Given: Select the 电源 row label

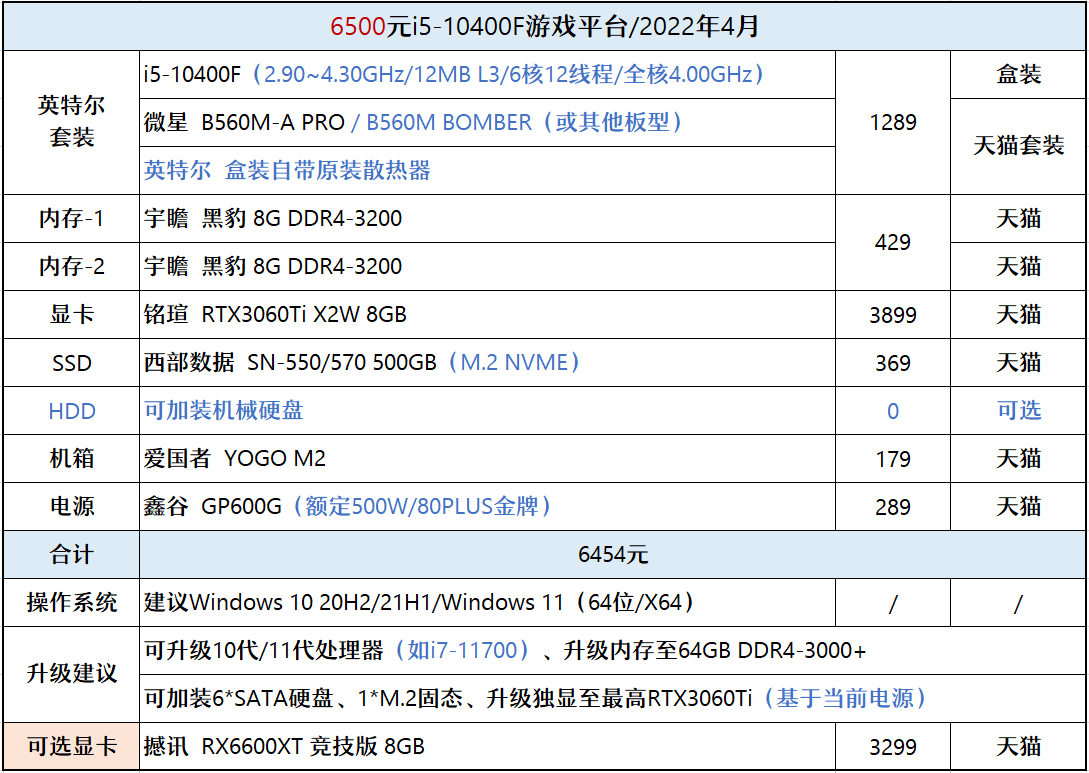Looking at the screenshot, I should (x=72, y=507).
